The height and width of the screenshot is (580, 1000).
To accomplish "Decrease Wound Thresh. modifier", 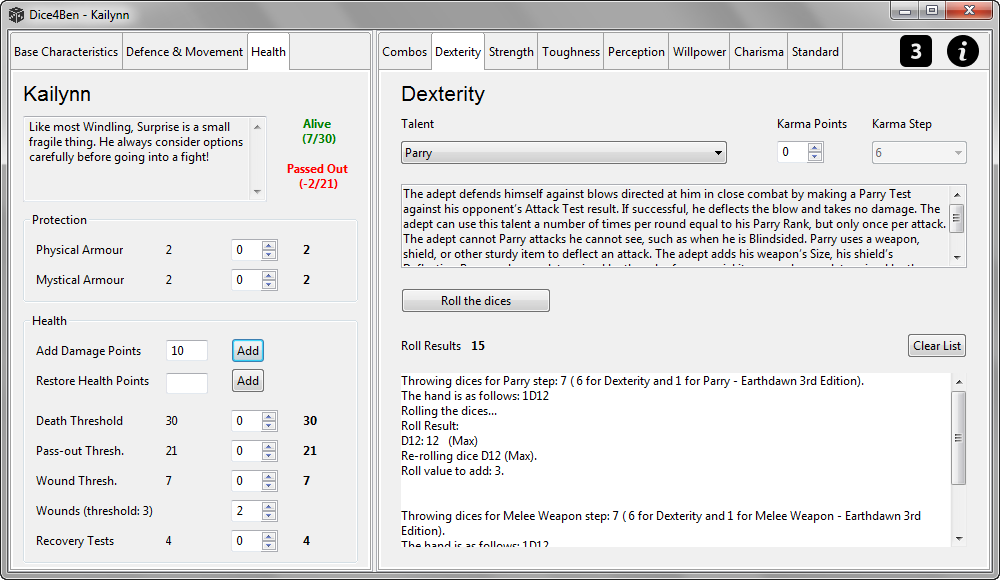I will pos(268,485).
